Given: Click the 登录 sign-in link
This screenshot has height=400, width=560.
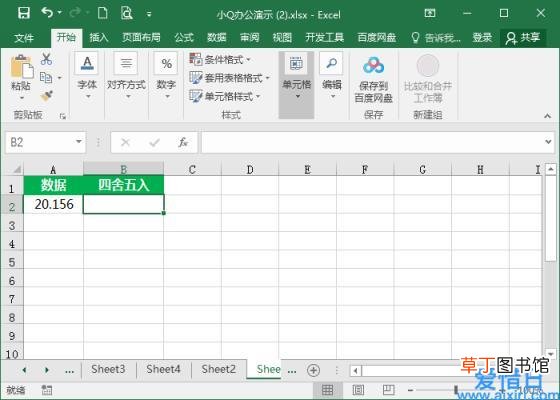Looking at the screenshot, I should click(482, 38).
